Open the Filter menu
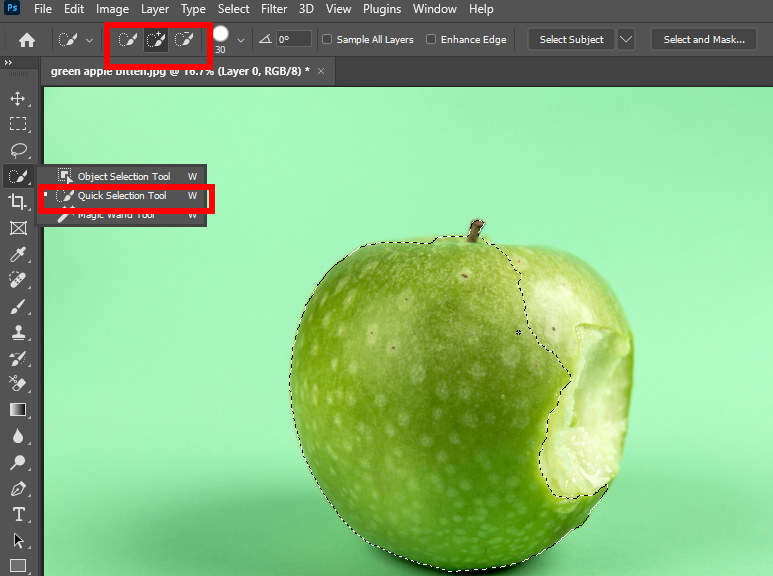Image resolution: width=773 pixels, height=576 pixels. pyautogui.click(x=274, y=9)
